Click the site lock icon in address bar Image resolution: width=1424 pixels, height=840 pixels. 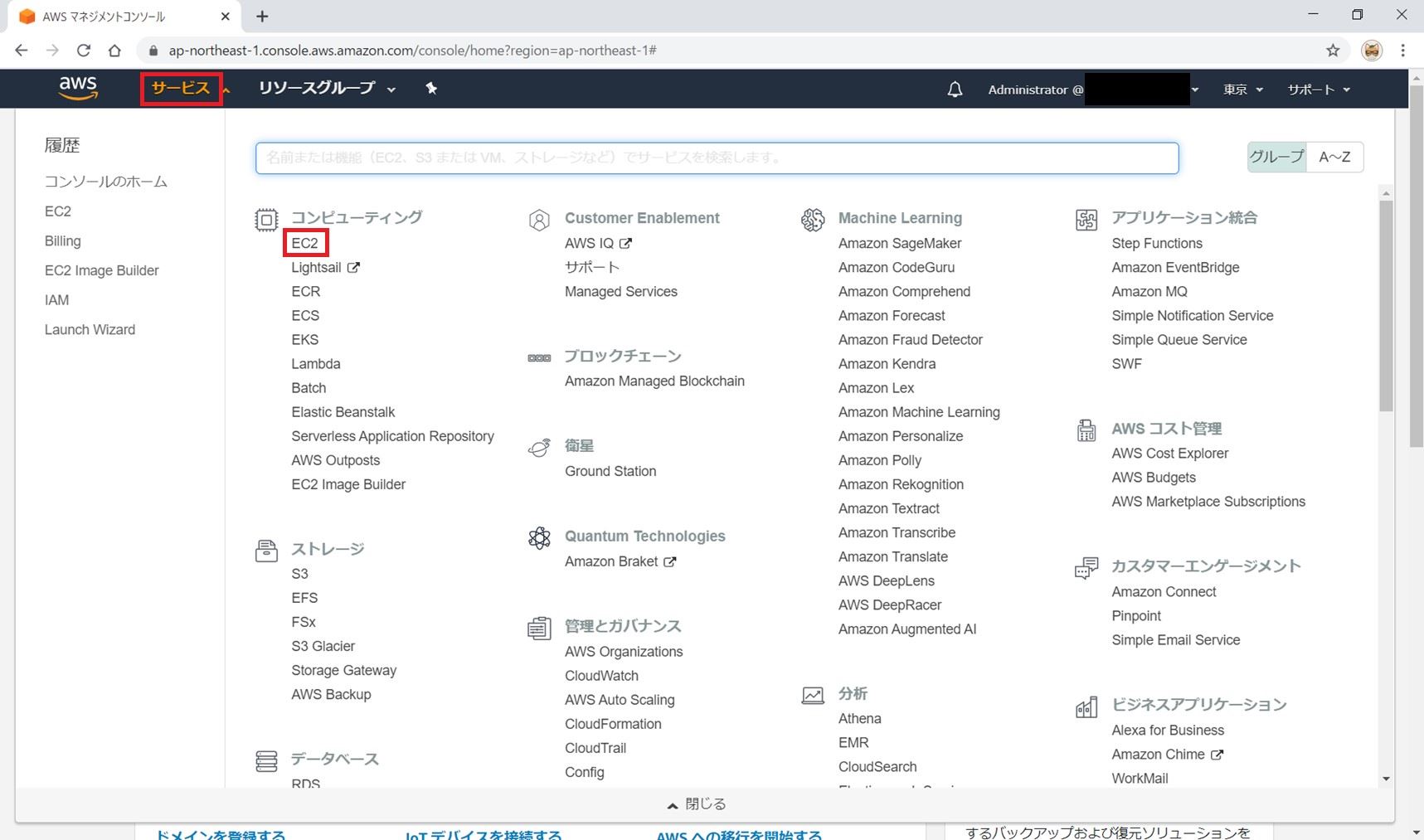click(x=153, y=51)
